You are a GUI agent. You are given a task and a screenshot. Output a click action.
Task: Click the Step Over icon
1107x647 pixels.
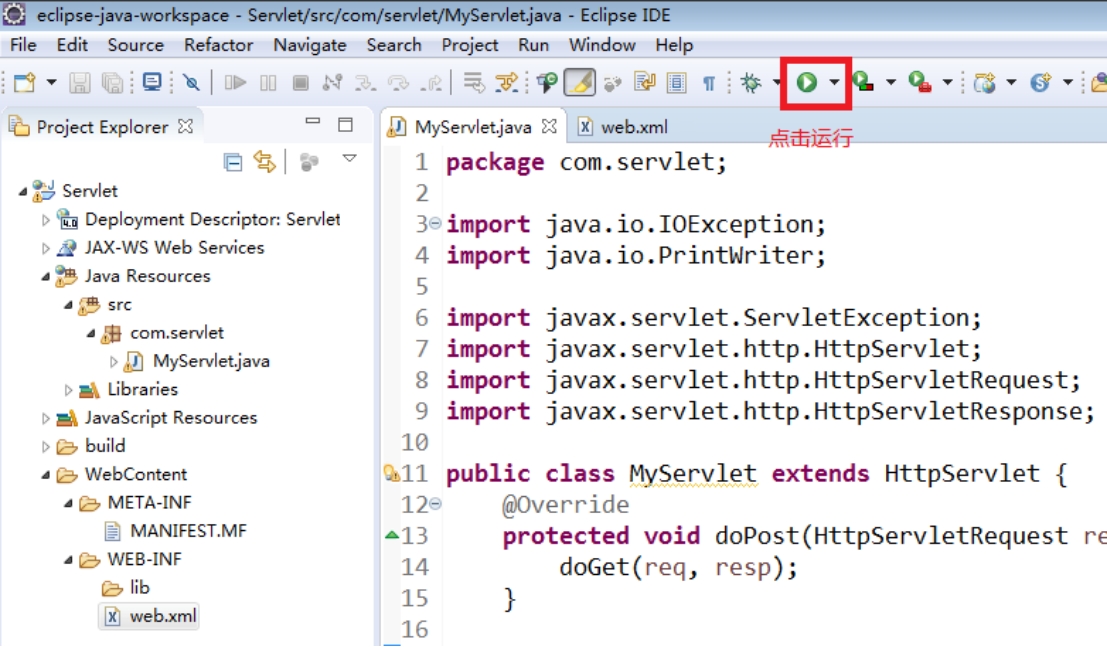tap(398, 83)
